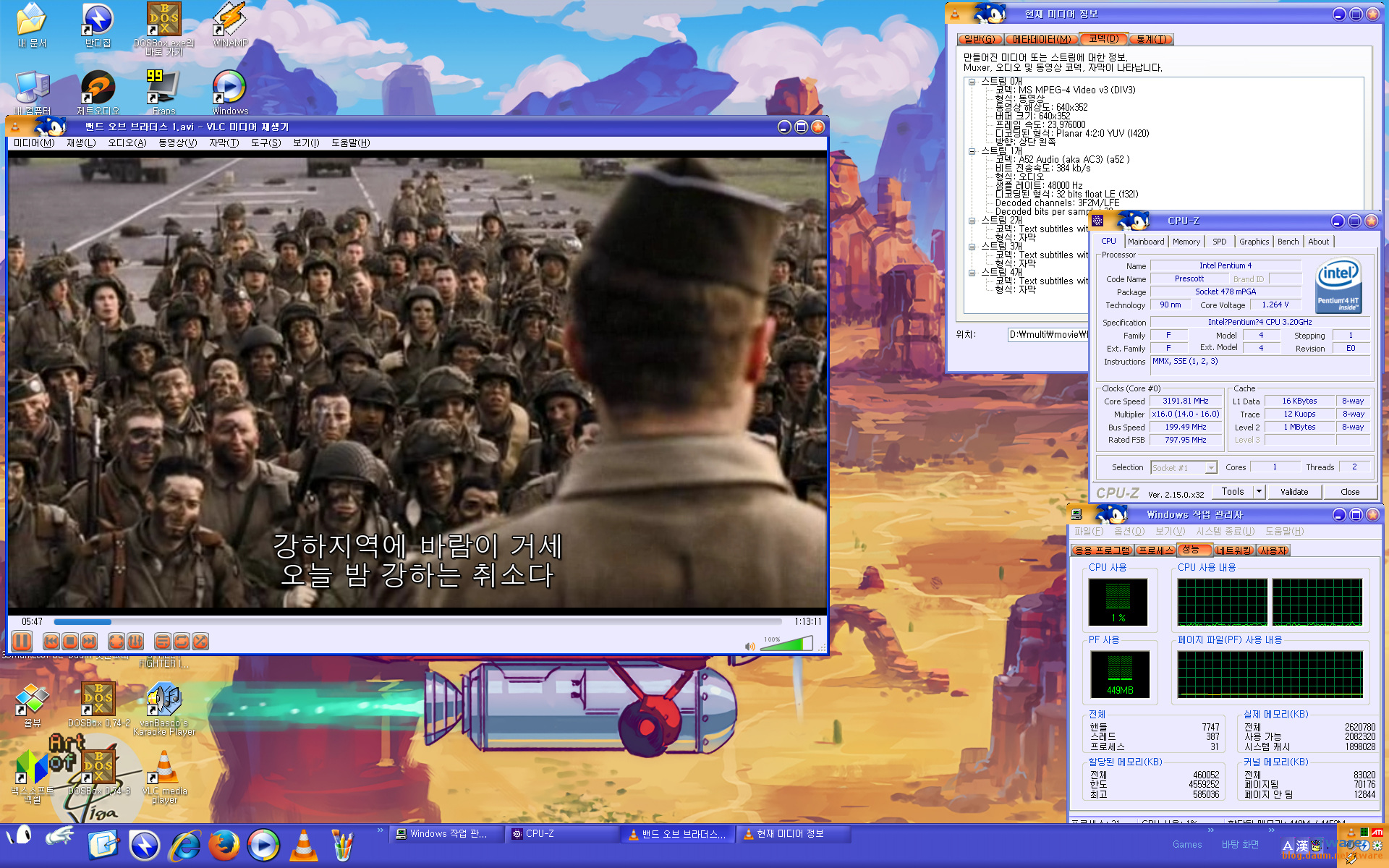Open Mainboard tab in CPU-Z
1389x868 pixels.
(x=1146, y=242)
